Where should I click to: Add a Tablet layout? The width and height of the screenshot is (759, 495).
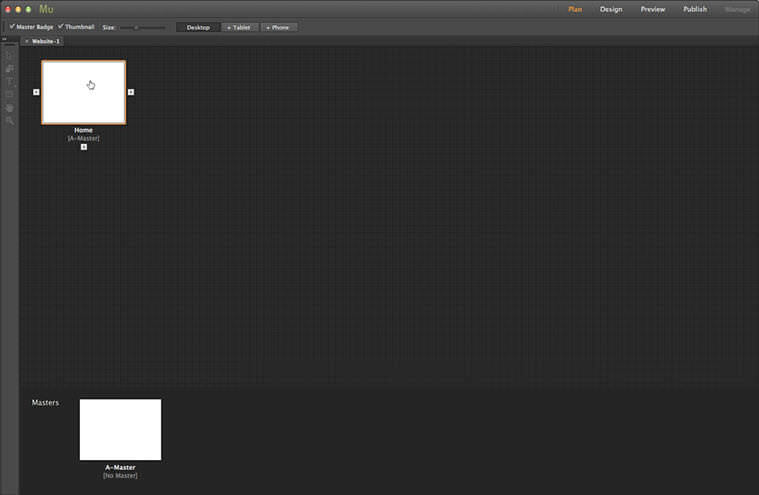(239, 28)
